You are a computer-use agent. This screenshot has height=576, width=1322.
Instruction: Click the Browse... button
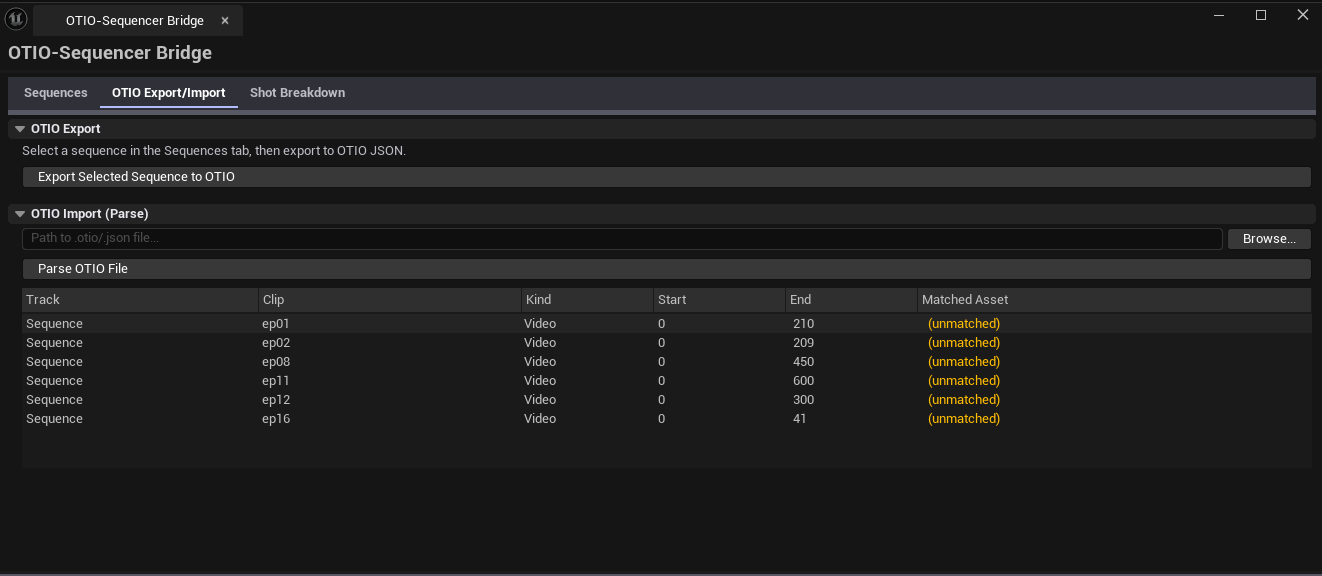(1269, 239)
